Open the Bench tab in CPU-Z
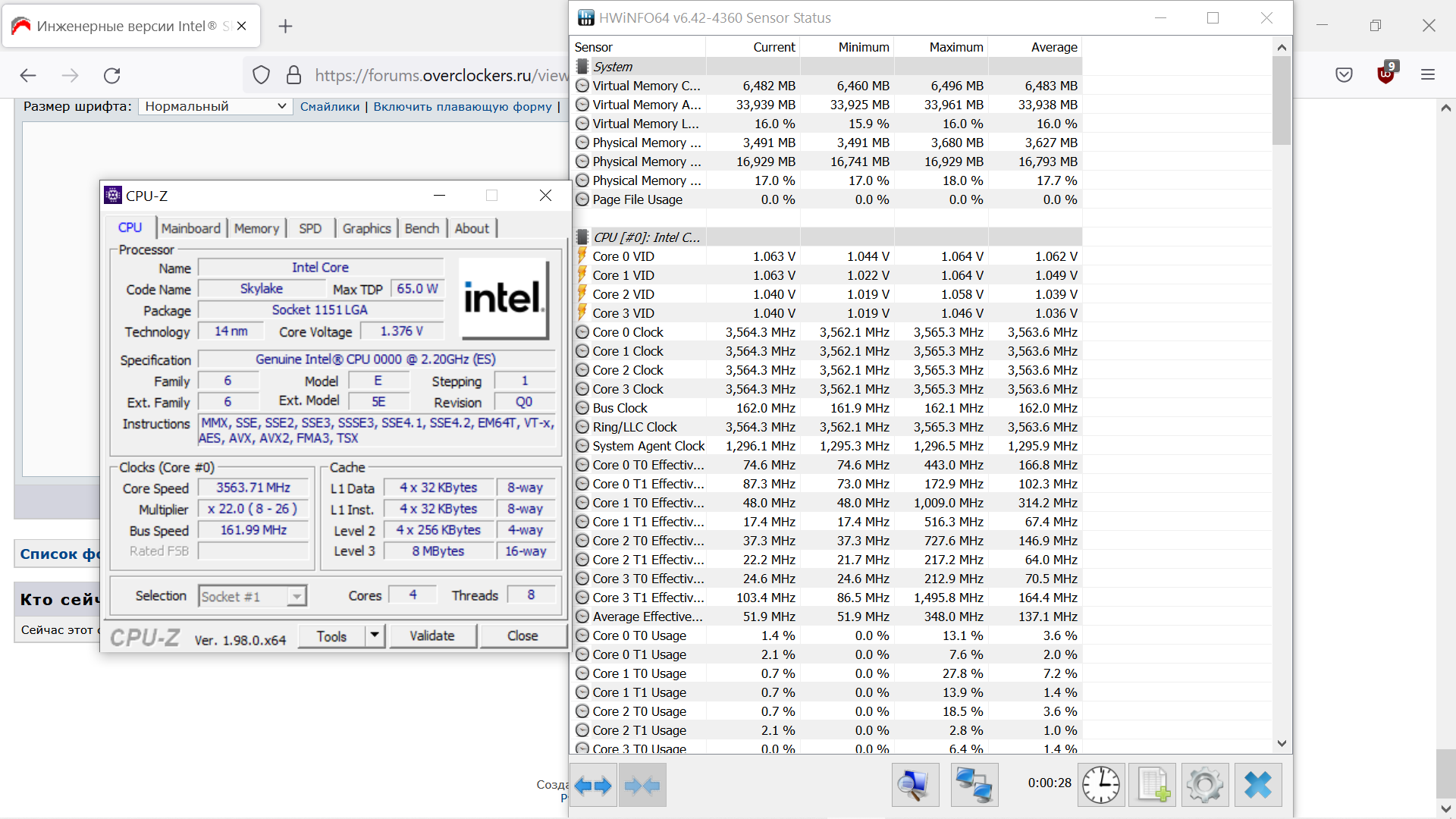Screen dimensions: 1456x819 422,228
